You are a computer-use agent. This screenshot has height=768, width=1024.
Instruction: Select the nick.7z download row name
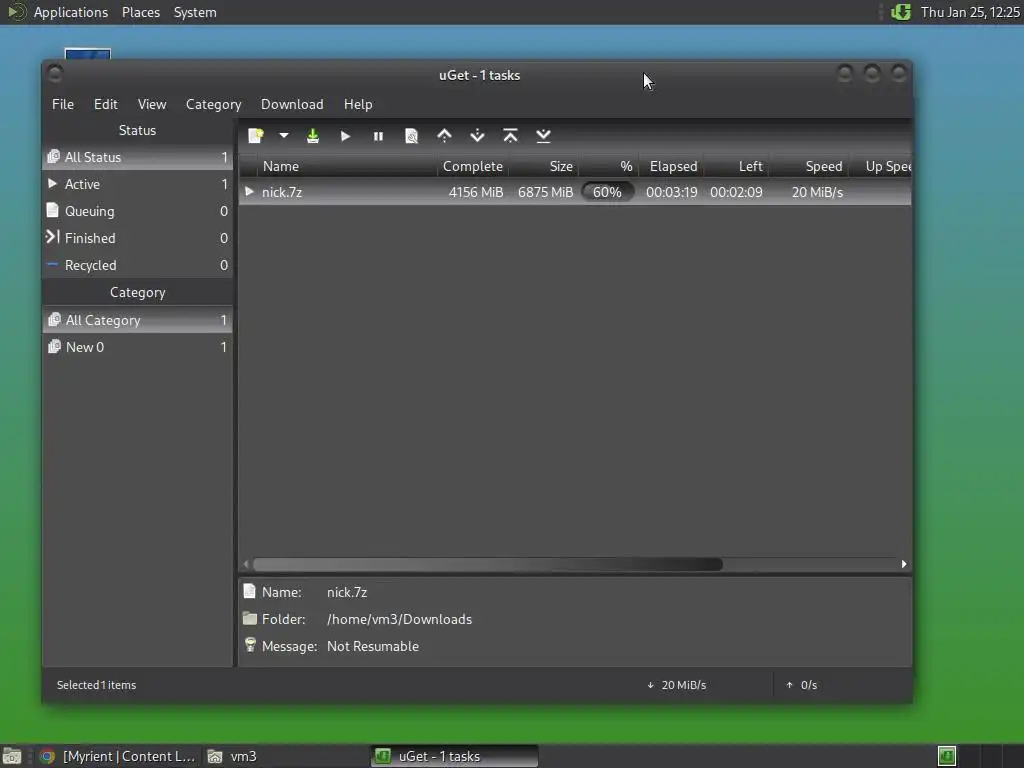click(x=282, y=193)
